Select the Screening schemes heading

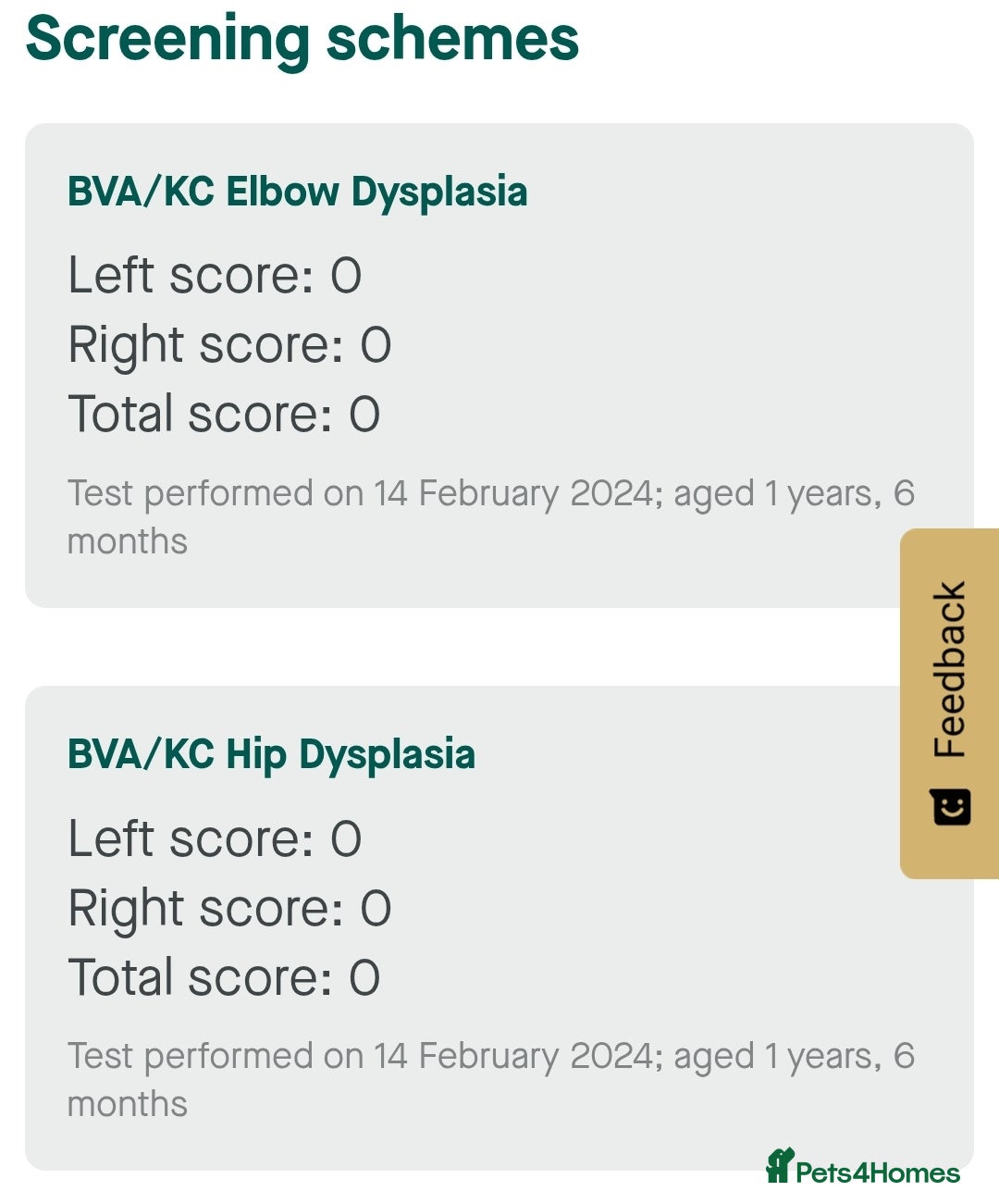click(x=302, y=39)
